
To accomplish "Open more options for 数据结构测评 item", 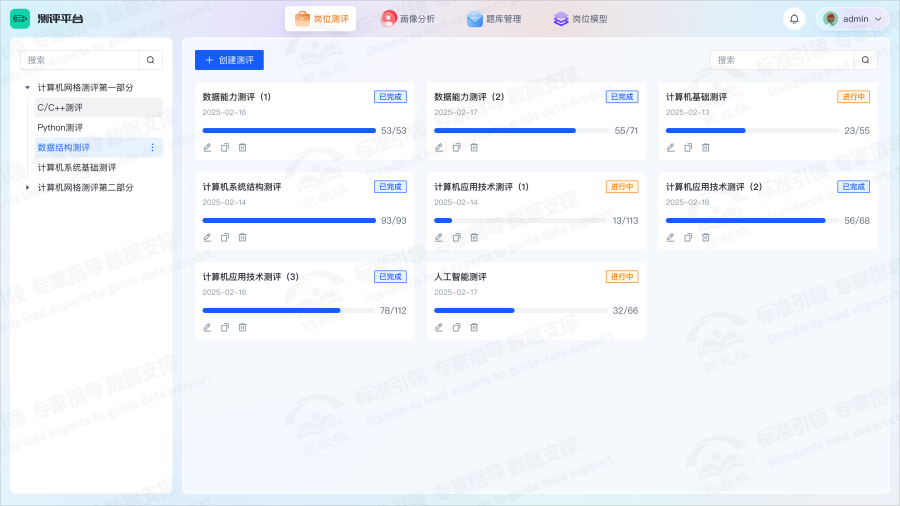I will pyautogui.click(x=152, y=148).
